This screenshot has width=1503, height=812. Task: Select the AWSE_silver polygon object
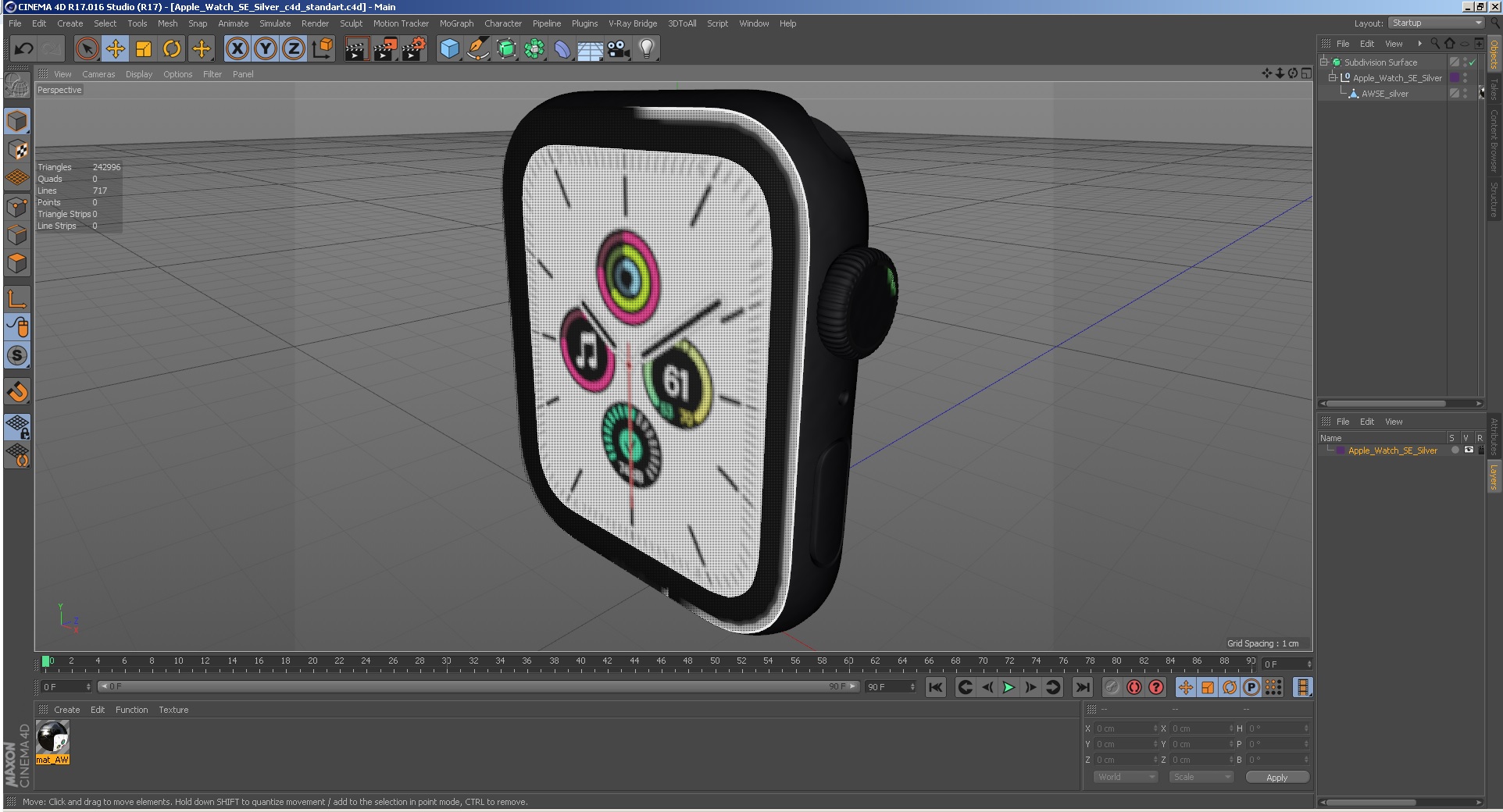1384,94
